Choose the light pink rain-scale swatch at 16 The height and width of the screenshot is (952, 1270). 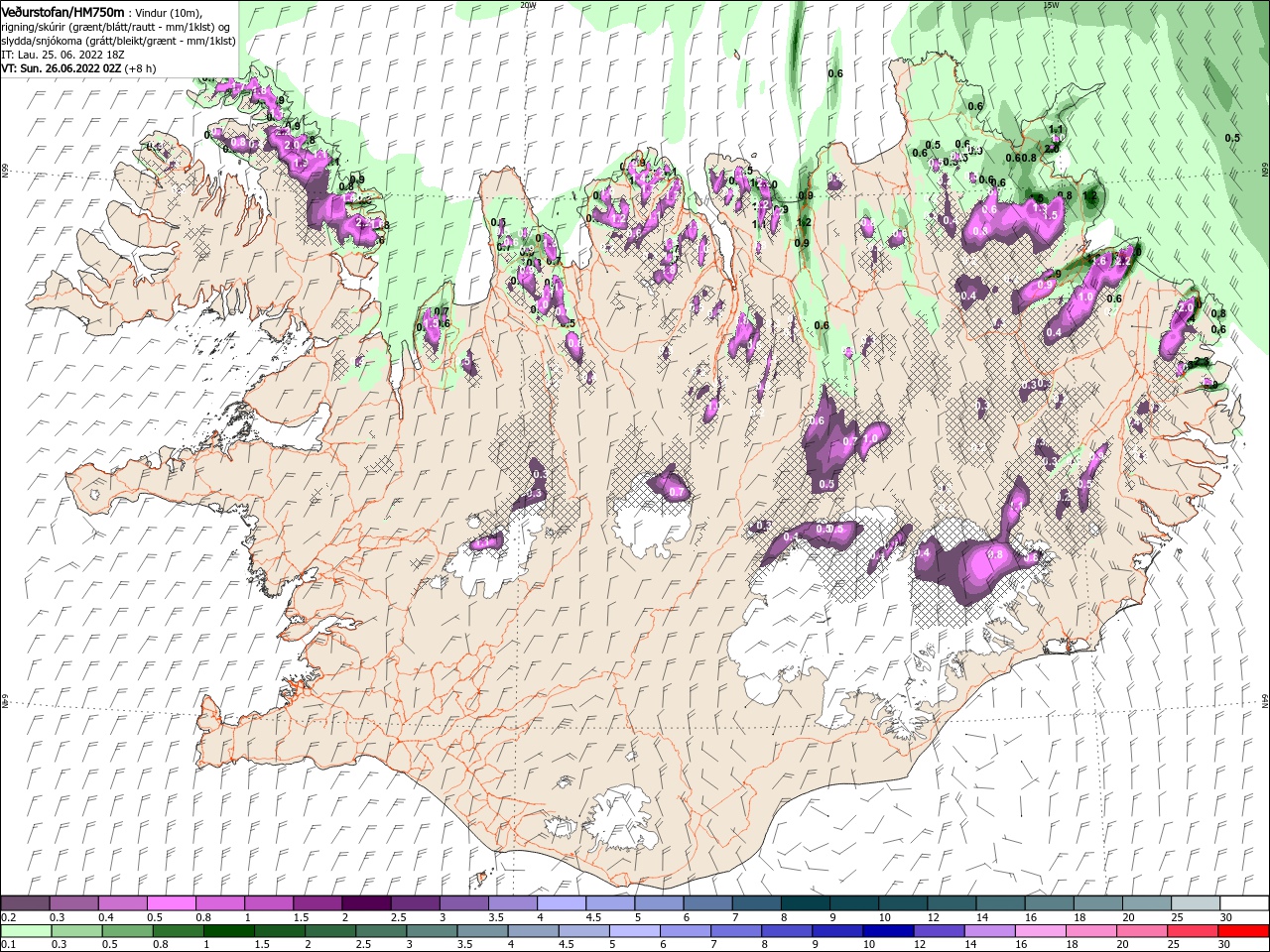tap(1039, 931)
